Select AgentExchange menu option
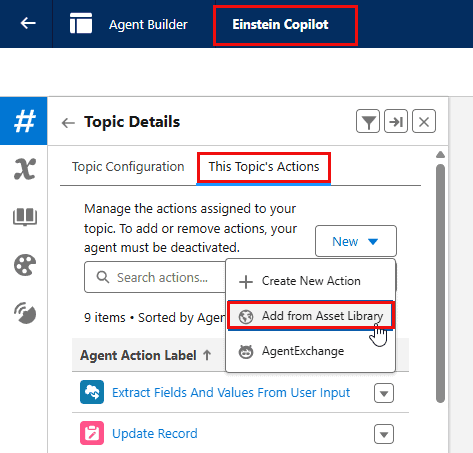The image size is (473, 453). 311,351
